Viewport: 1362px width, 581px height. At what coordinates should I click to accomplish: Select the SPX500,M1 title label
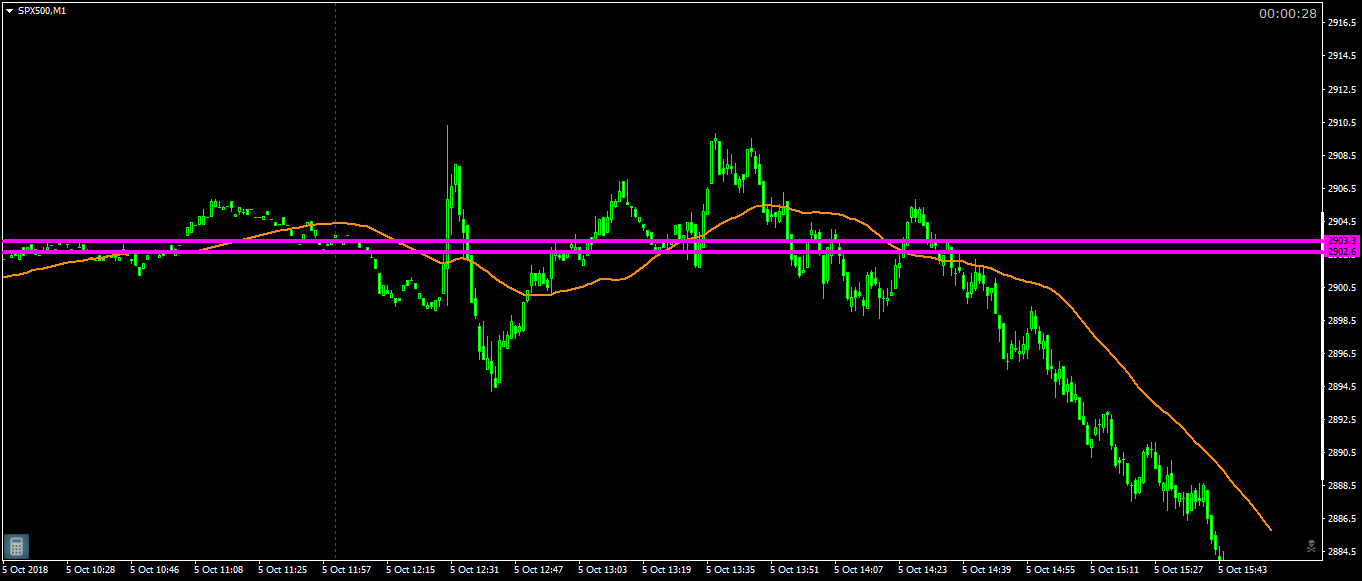(42, 8)
